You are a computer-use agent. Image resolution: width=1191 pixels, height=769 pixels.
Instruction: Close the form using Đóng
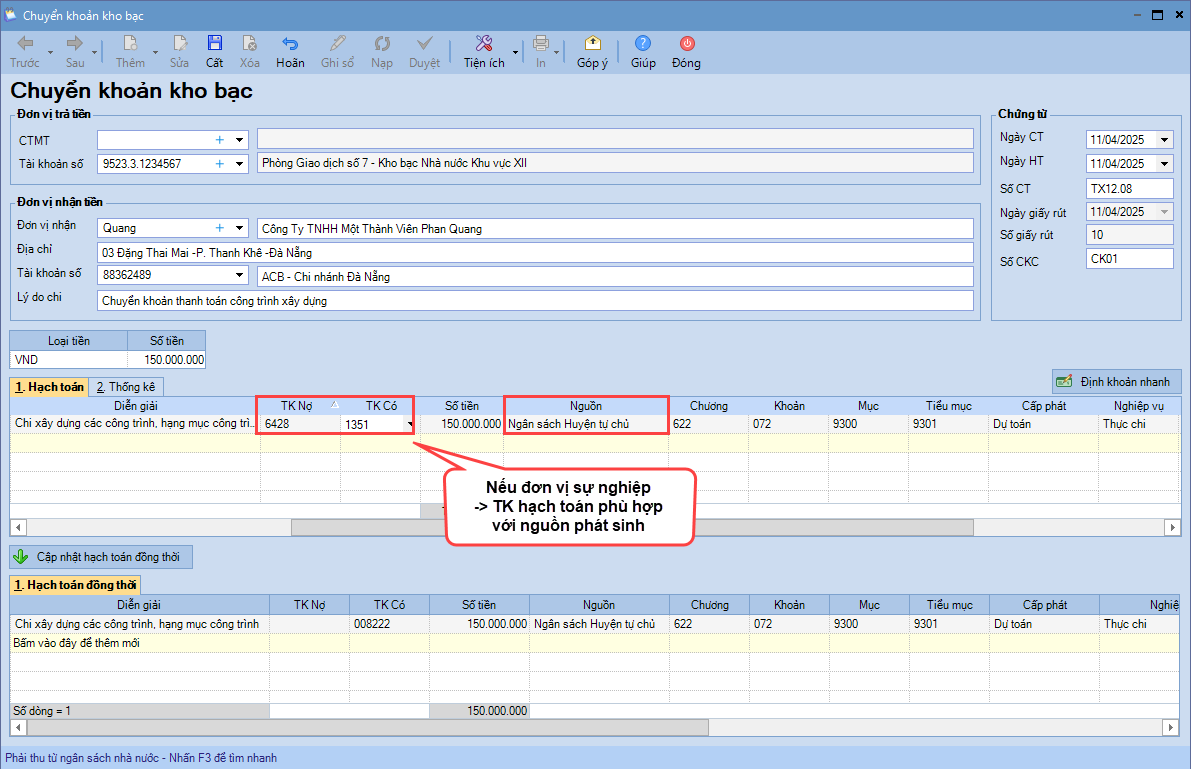click(x=687, y=52)
